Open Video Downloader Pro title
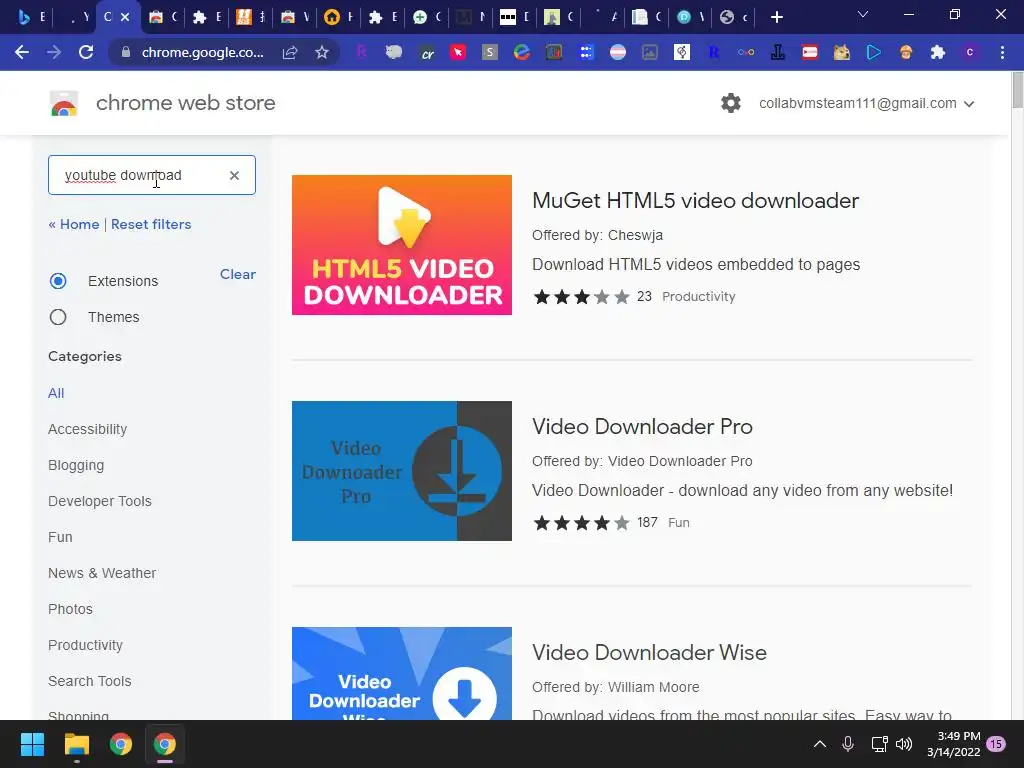Screen dimensions: 1024x768 [643, 426]
